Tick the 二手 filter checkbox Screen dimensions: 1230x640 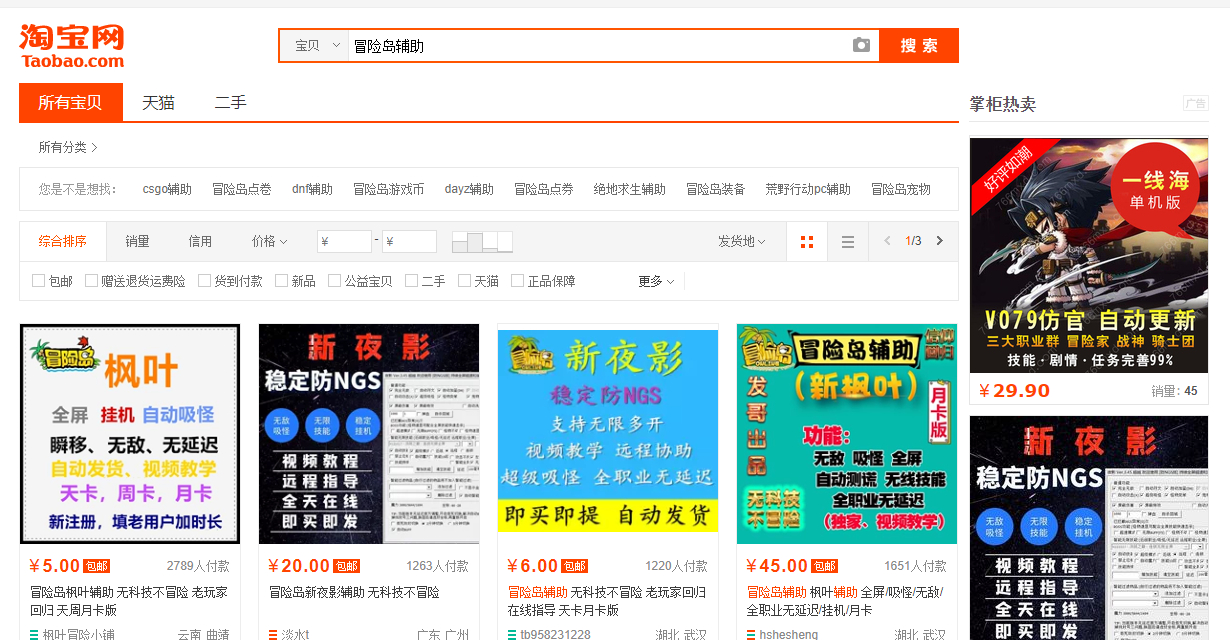411,281
